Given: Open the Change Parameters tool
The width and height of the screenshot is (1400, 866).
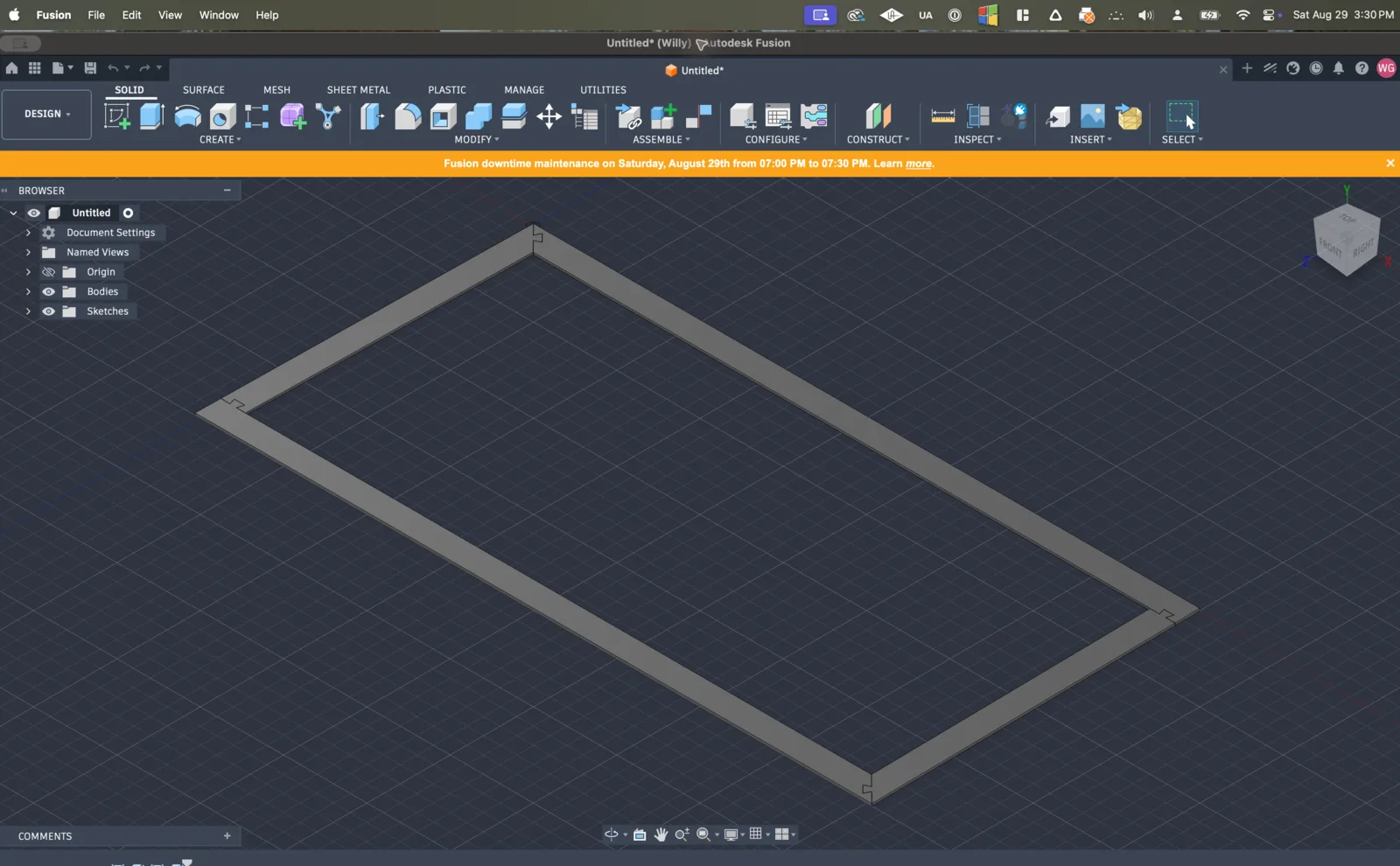Looking at the screenshot, I should tap(584, 116).
